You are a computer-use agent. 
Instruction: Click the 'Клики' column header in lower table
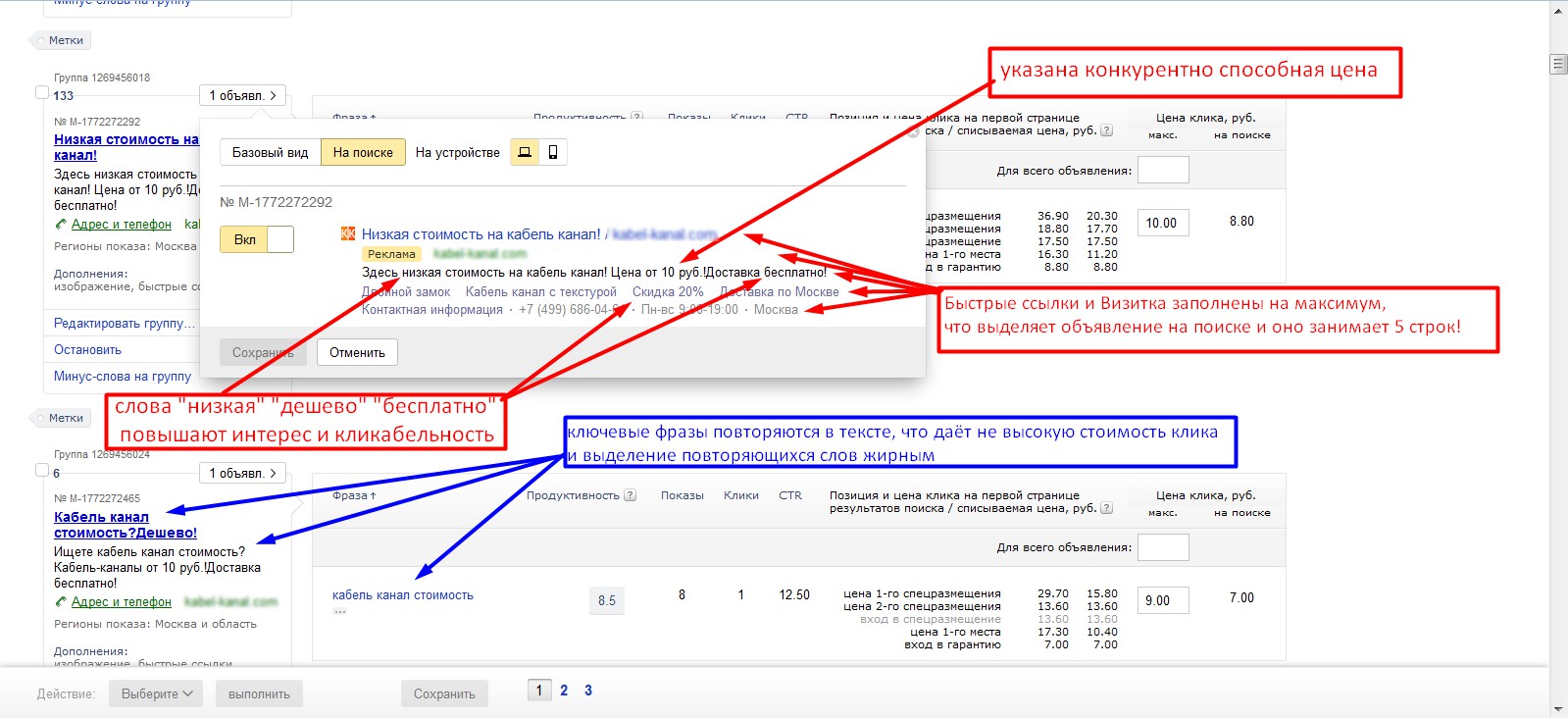pos(741,495)
